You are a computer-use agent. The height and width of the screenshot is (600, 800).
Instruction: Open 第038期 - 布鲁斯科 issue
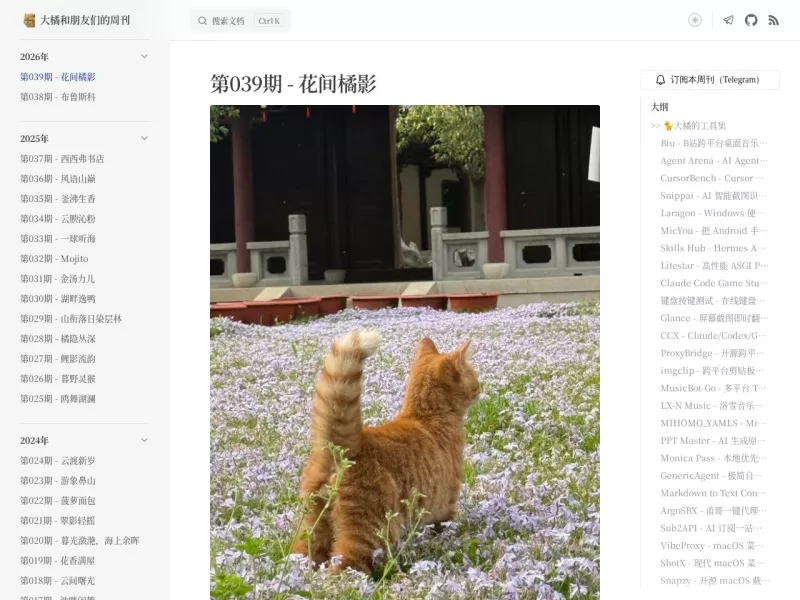[x=58, y=97]
